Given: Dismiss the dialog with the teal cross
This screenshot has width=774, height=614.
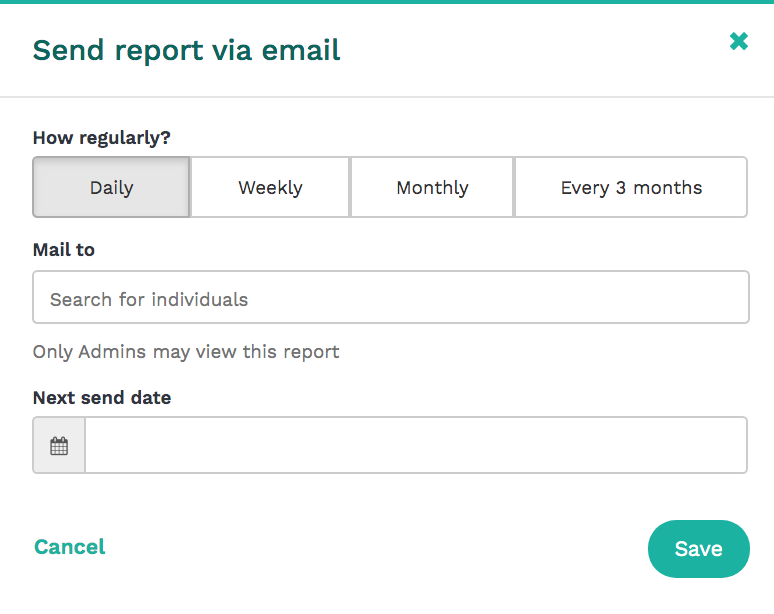Looking at the screenshot, I should tap(738, 41).
